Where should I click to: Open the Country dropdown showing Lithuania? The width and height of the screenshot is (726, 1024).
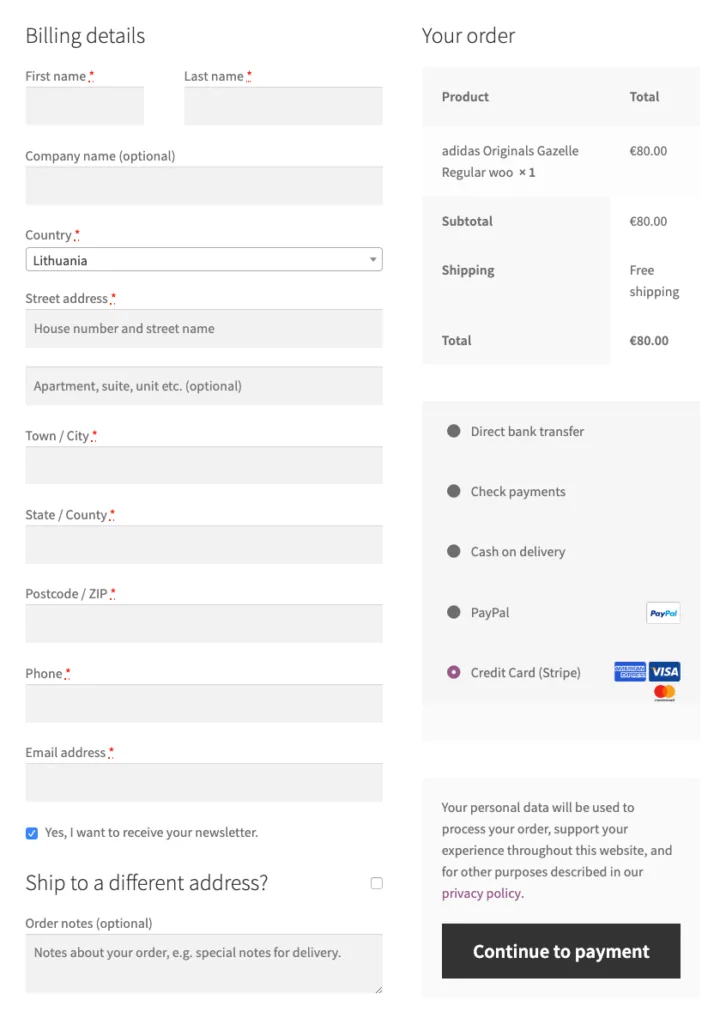(x=204, y=259)
